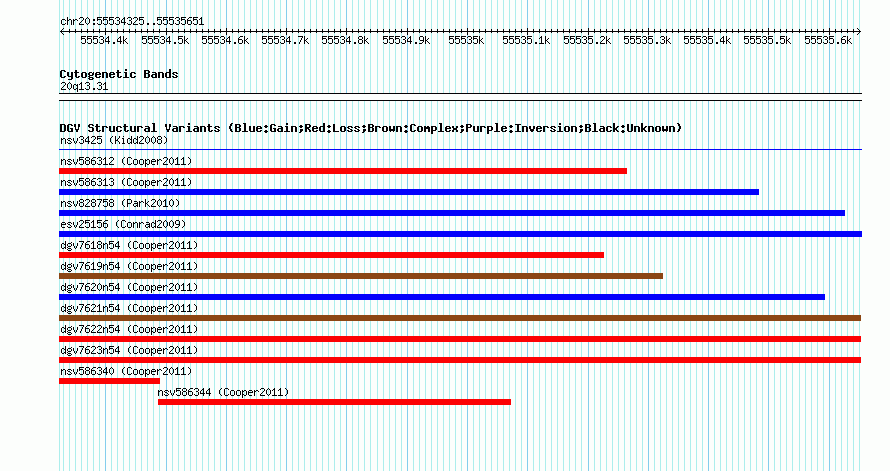Open the dgv7620n54 (Cooper2011) label
Image resolution: width=890 pixels, height=471 pixels.
[x=129, y=287]
